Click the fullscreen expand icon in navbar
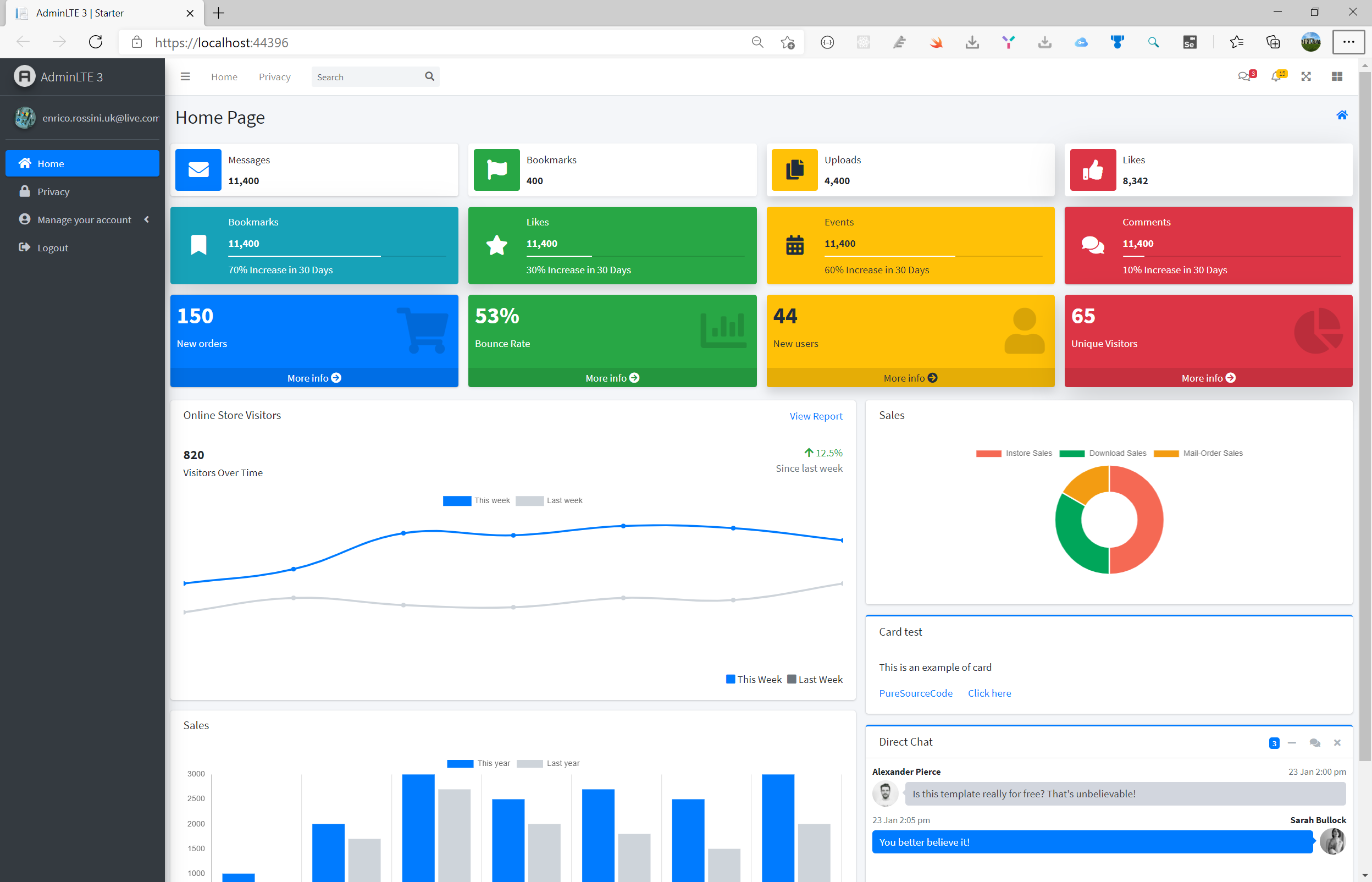 tap(1305, 77)
